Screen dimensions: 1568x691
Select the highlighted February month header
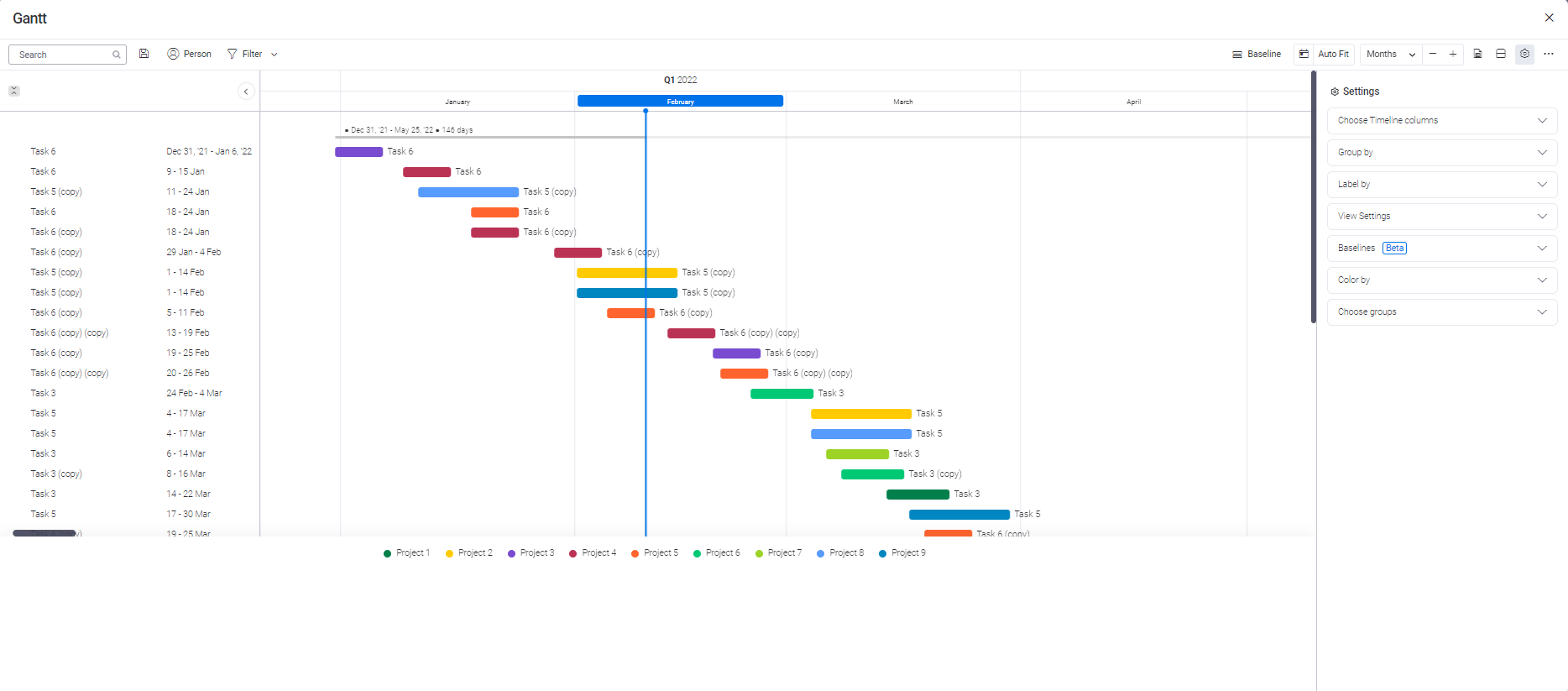click(x=680, y=102)
